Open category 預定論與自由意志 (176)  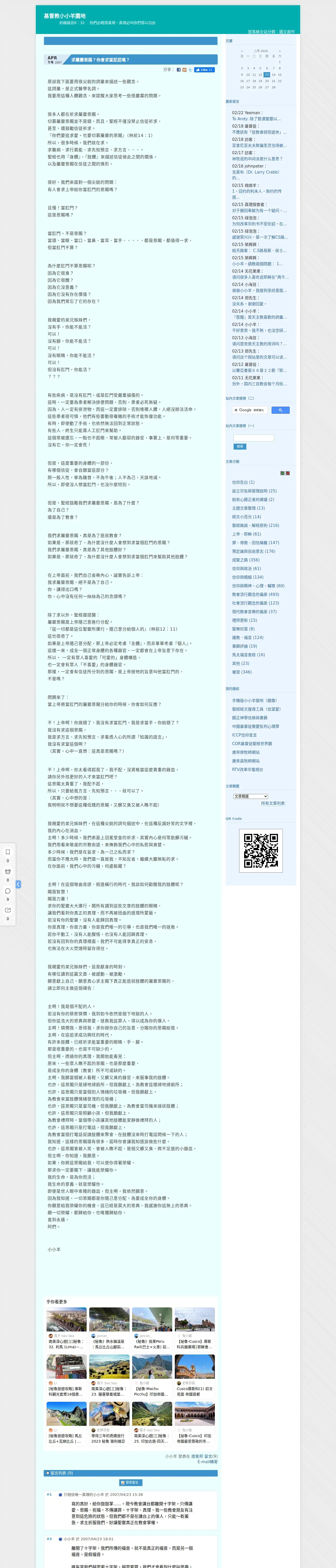[254, 551]
